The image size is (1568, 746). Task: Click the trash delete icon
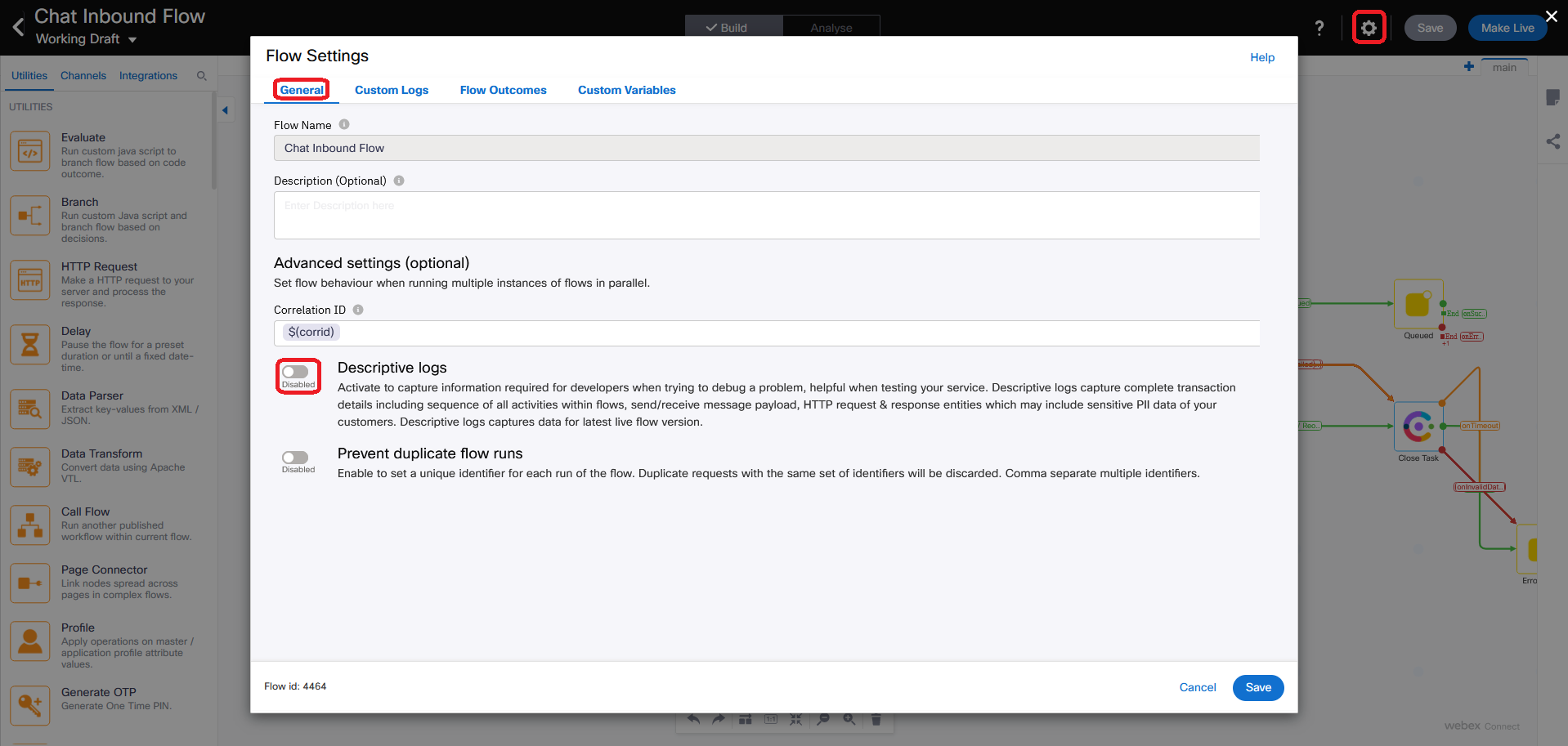click(876, 719)
